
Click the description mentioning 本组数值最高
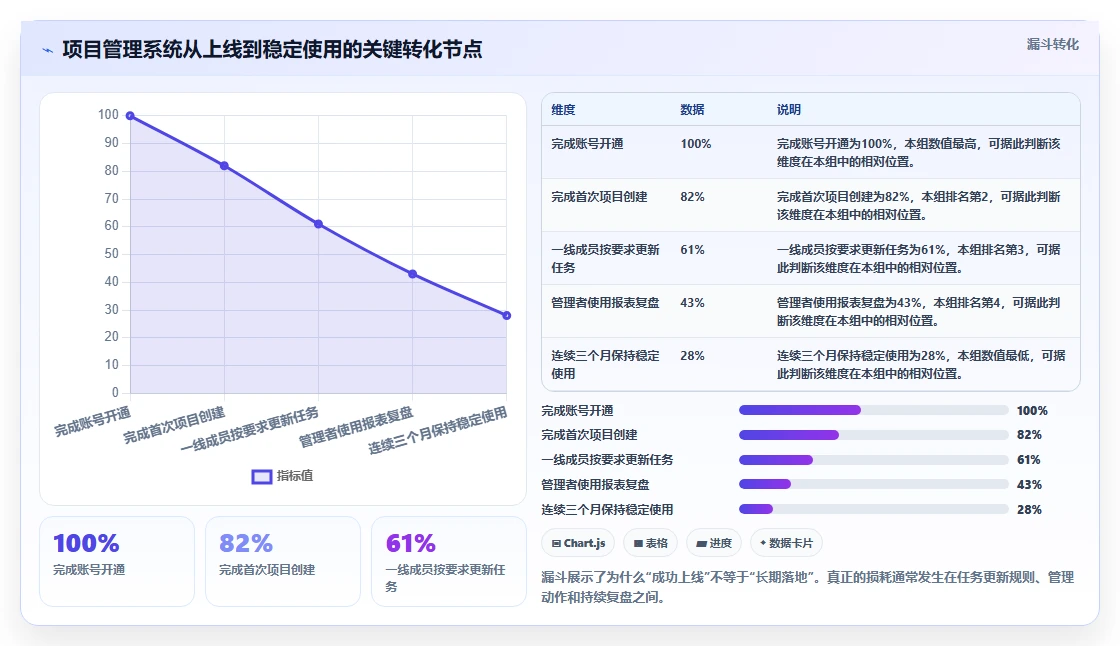[919, 153]
